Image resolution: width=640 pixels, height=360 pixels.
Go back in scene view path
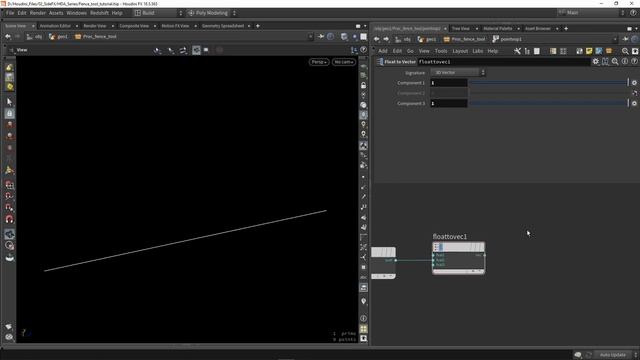[x=8, y=37]
